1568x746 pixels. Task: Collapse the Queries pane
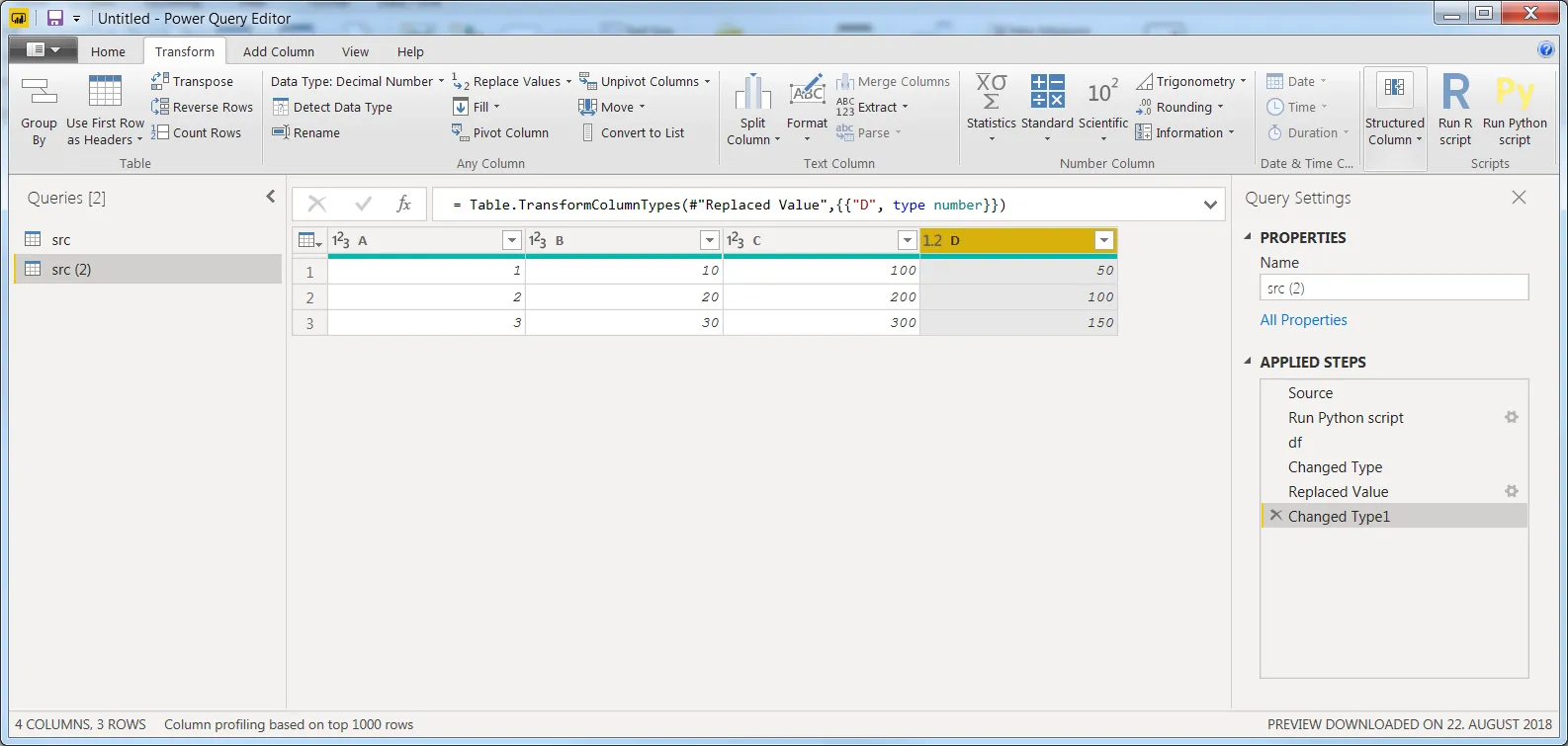coord(271,197)
